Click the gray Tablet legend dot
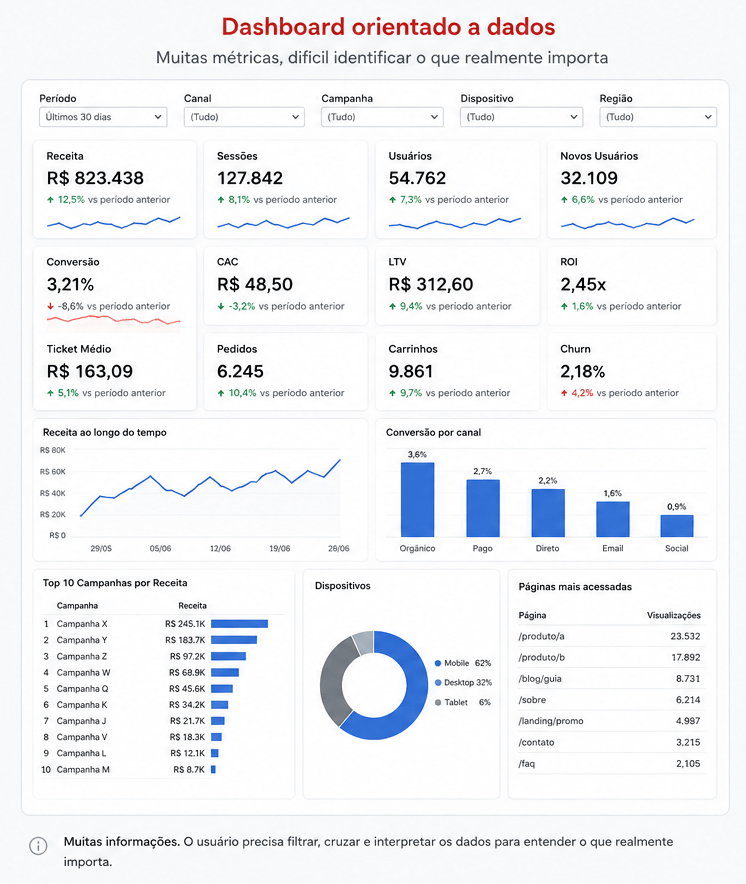The width and height of the screenshot is (746, 884). click(x=438, y=702)
